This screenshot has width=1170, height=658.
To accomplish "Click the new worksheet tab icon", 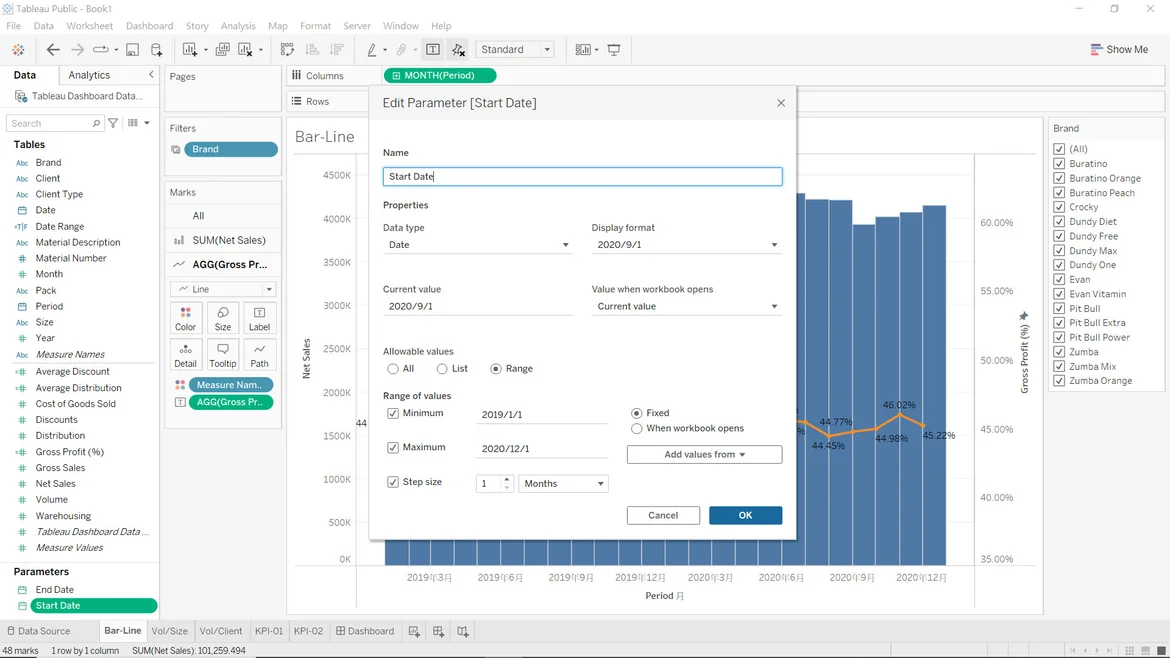I will tap(414, 631).
